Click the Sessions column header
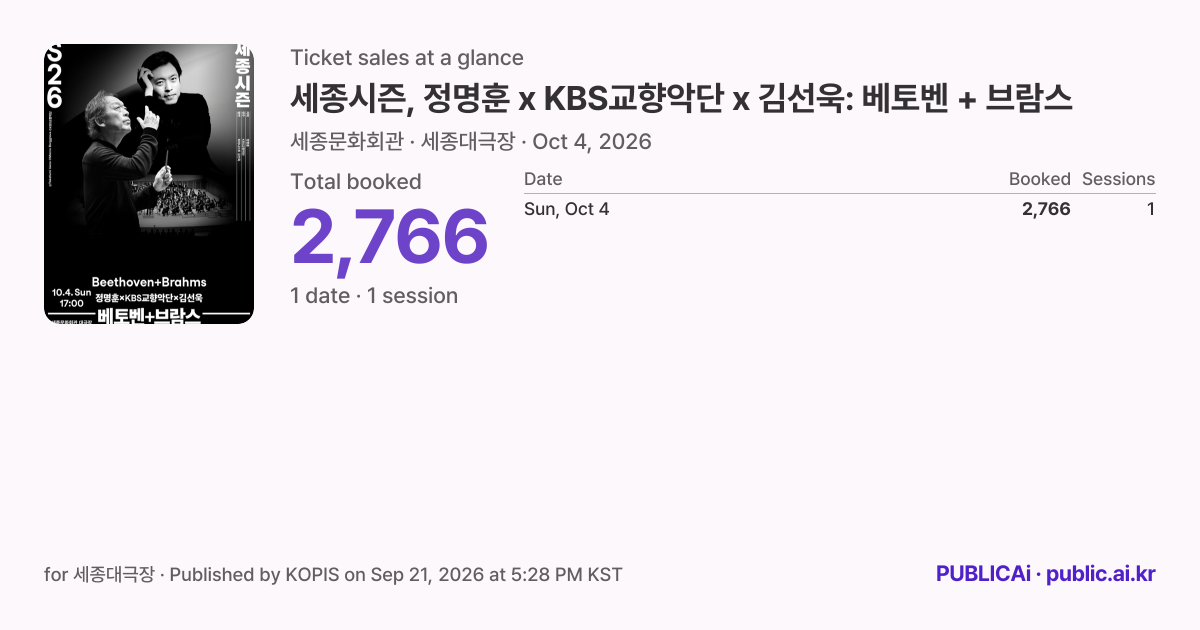This screenshot has height=630, width=1200. pos(1118,180)
